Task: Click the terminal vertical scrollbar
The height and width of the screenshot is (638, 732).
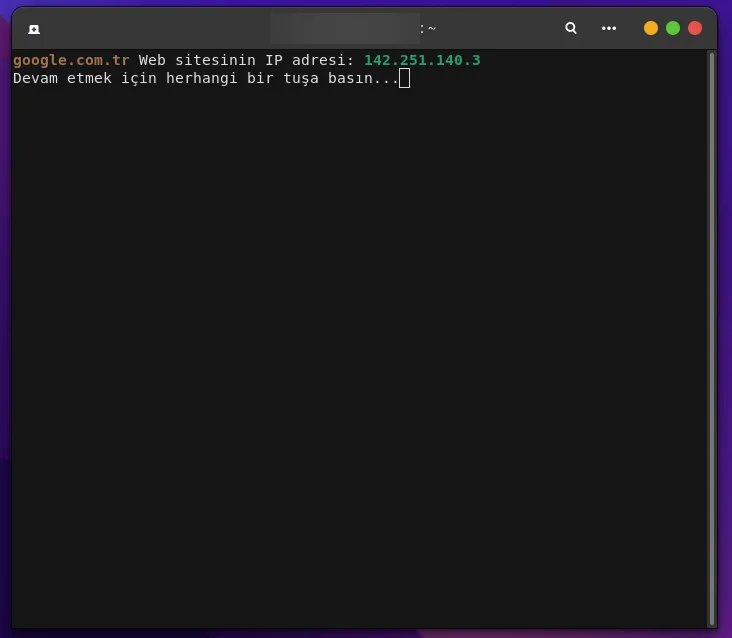Action: (x=711, y=338)
